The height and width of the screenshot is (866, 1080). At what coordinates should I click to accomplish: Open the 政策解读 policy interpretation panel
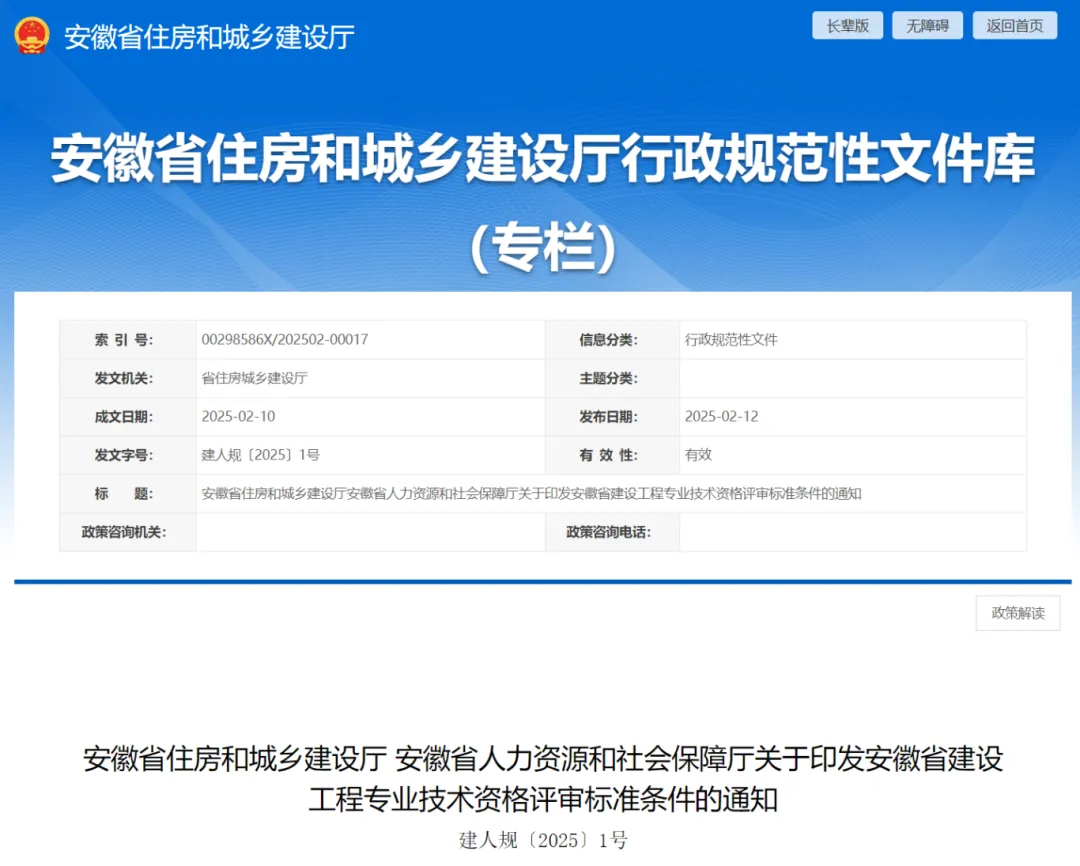[x=1017, y=613]
